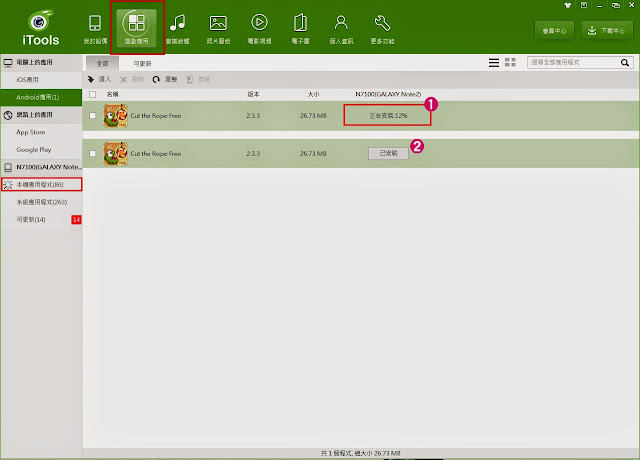The image size is (640, 460).
Task: Click Cut the Rope icon in installing row
Action: [x=116, y=116]
